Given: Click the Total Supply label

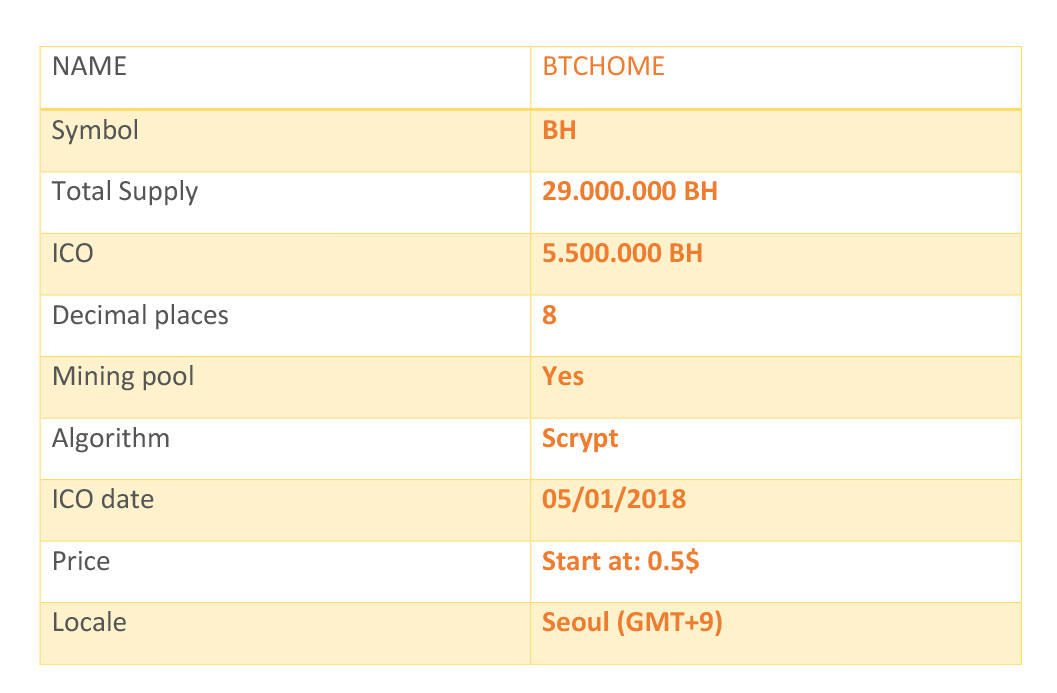Looking at the screenshot, I should tap(125, 191).
